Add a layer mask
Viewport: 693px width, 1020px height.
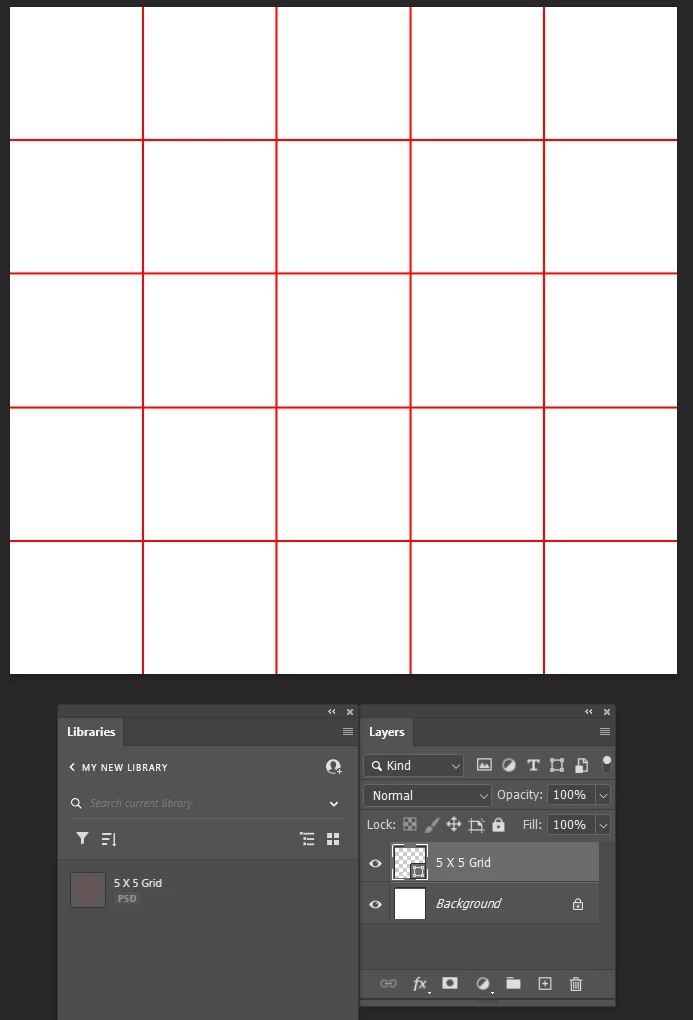[x=450, y=983]
